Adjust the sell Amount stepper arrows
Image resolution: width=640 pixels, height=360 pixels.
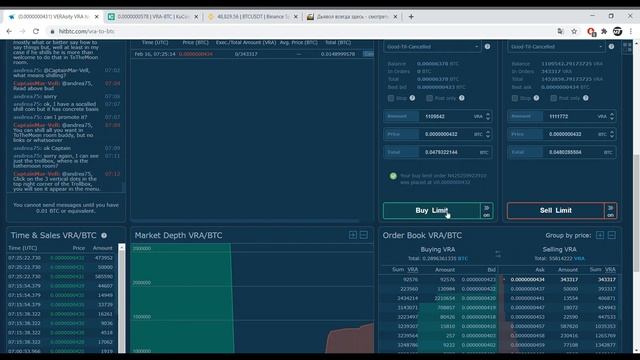click(612, 116)
